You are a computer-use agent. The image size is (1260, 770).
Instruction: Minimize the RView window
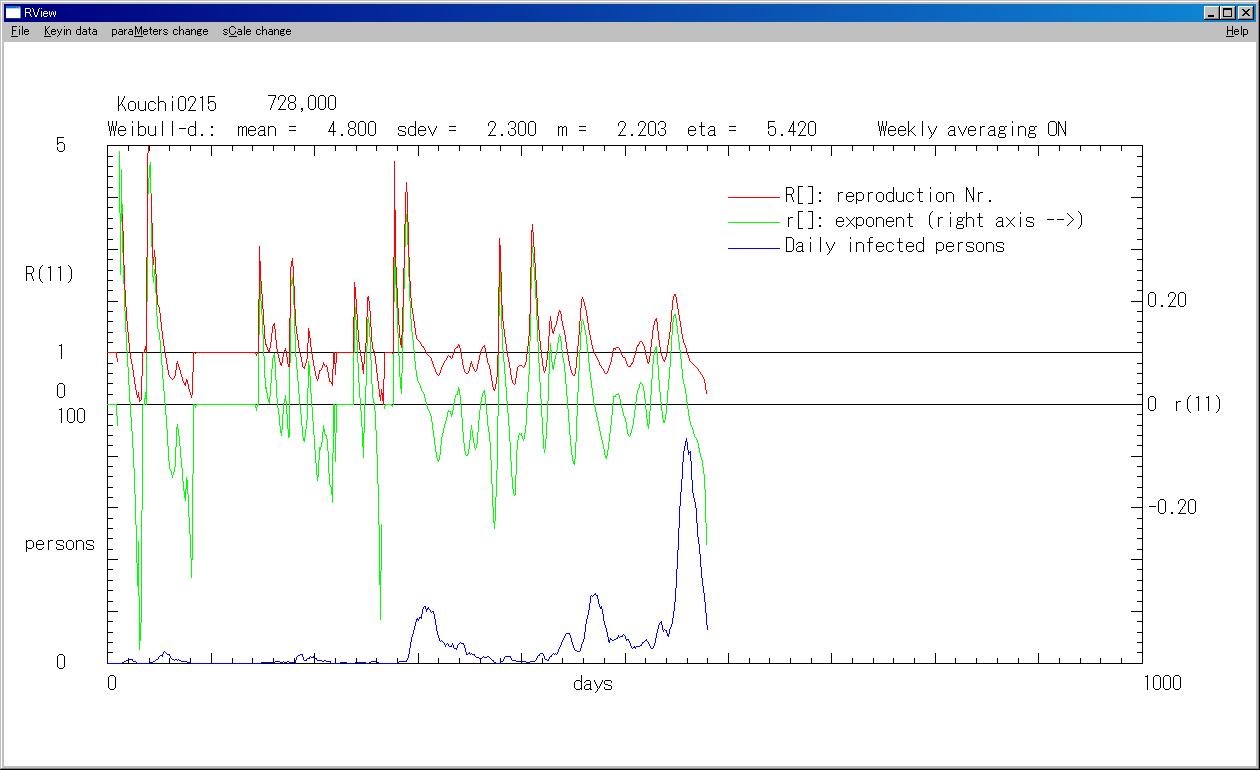[1211, 12]
